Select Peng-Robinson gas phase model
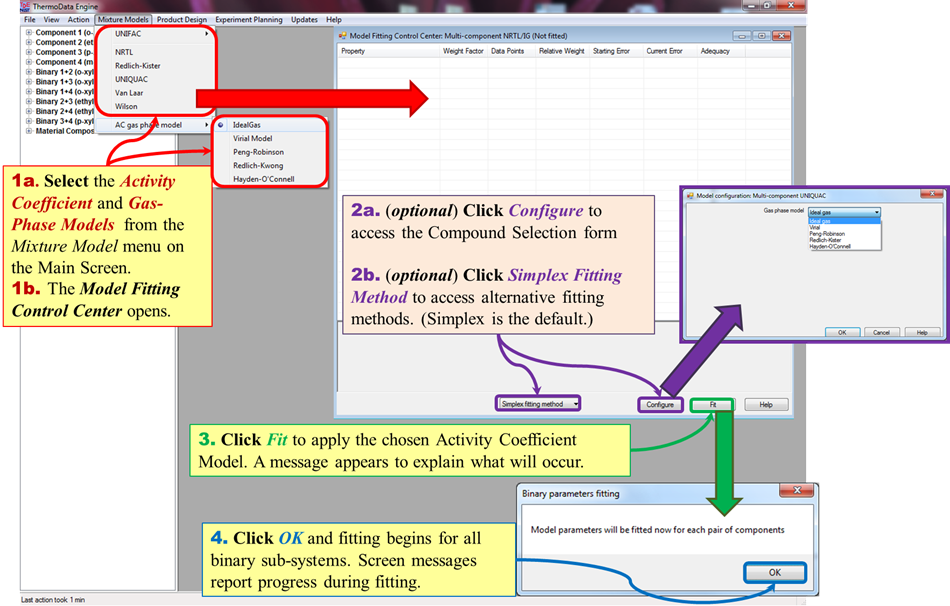950x606 pixels. pos(260,152)
